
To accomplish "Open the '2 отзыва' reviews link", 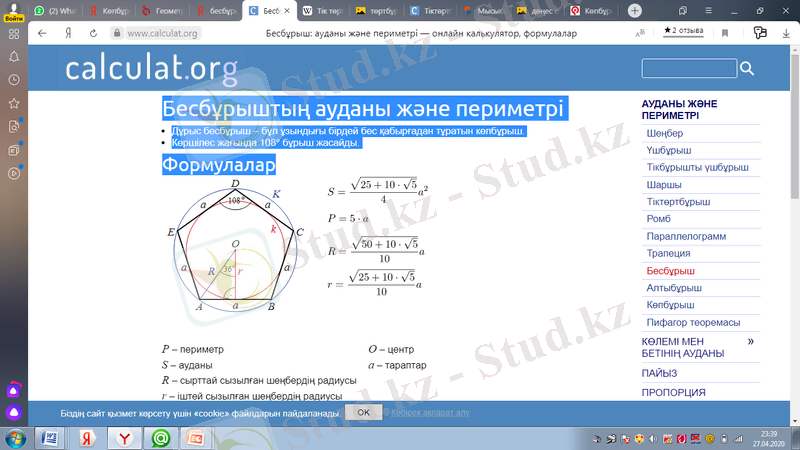I will coord(683,31).
